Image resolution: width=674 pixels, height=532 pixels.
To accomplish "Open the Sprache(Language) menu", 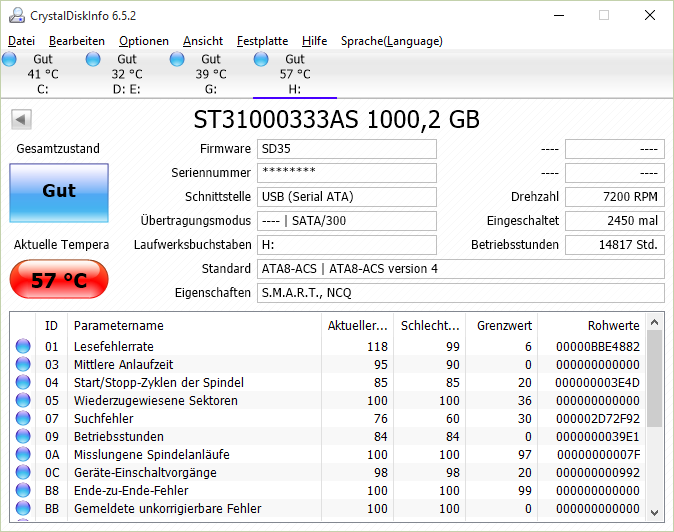I will (392, 41).
